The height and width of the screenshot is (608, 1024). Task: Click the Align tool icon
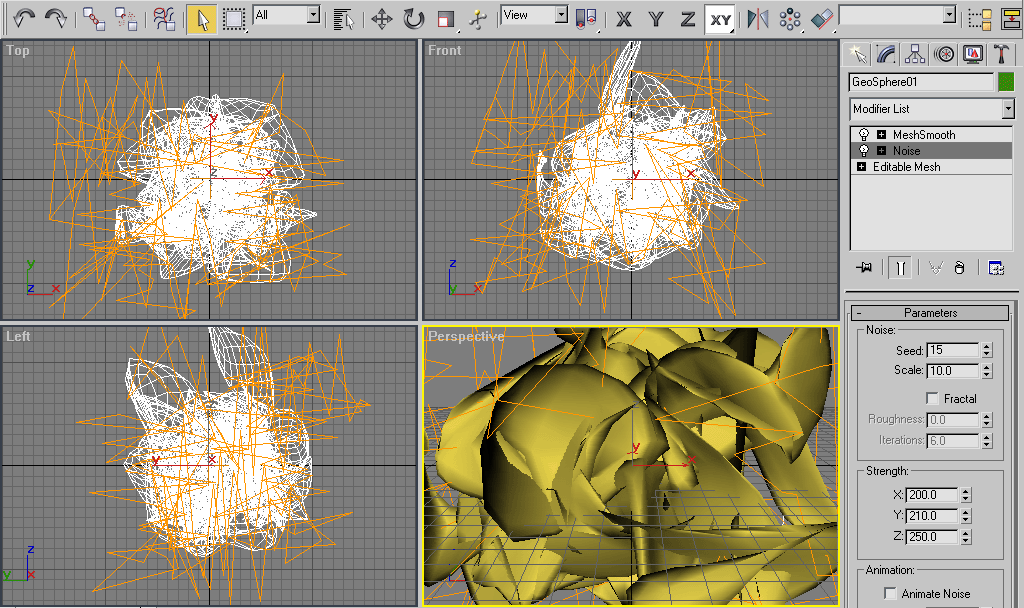click(822, 19)
